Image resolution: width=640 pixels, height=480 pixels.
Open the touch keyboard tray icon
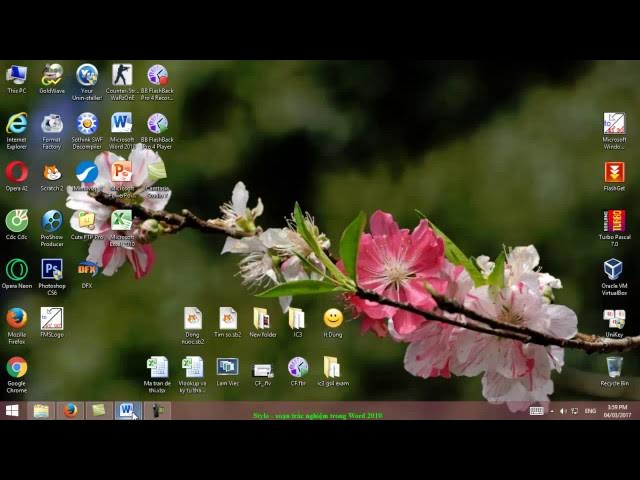pyautogui.click(x=536, y=411)
